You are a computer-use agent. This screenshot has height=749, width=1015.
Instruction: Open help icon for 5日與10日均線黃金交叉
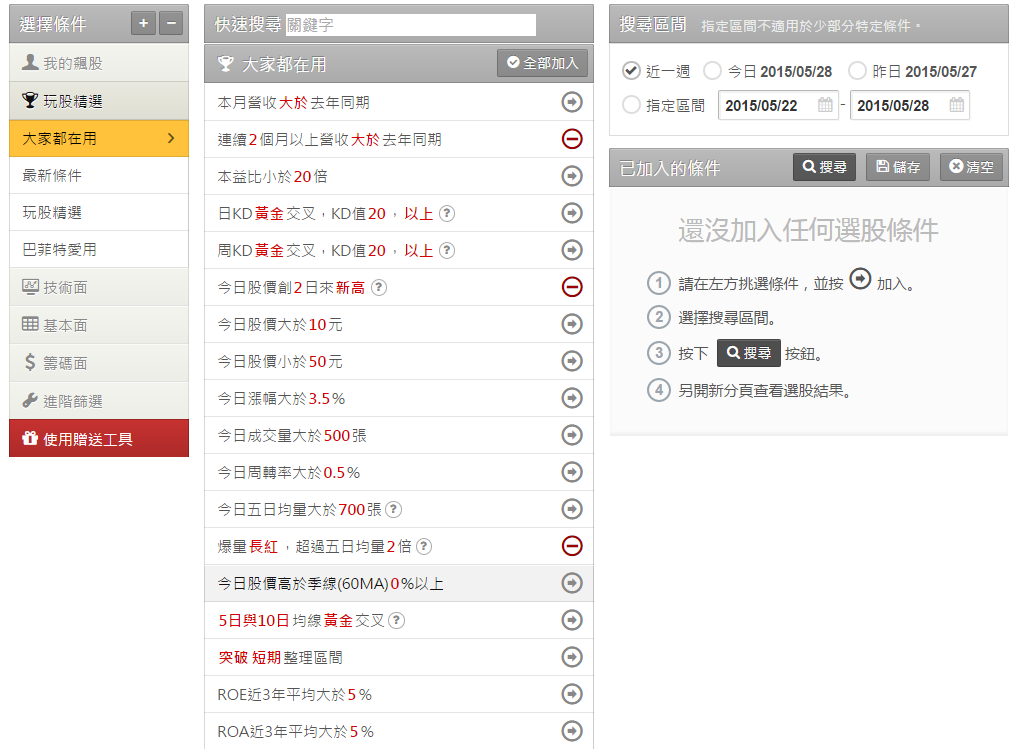click(x=397, y=621)
